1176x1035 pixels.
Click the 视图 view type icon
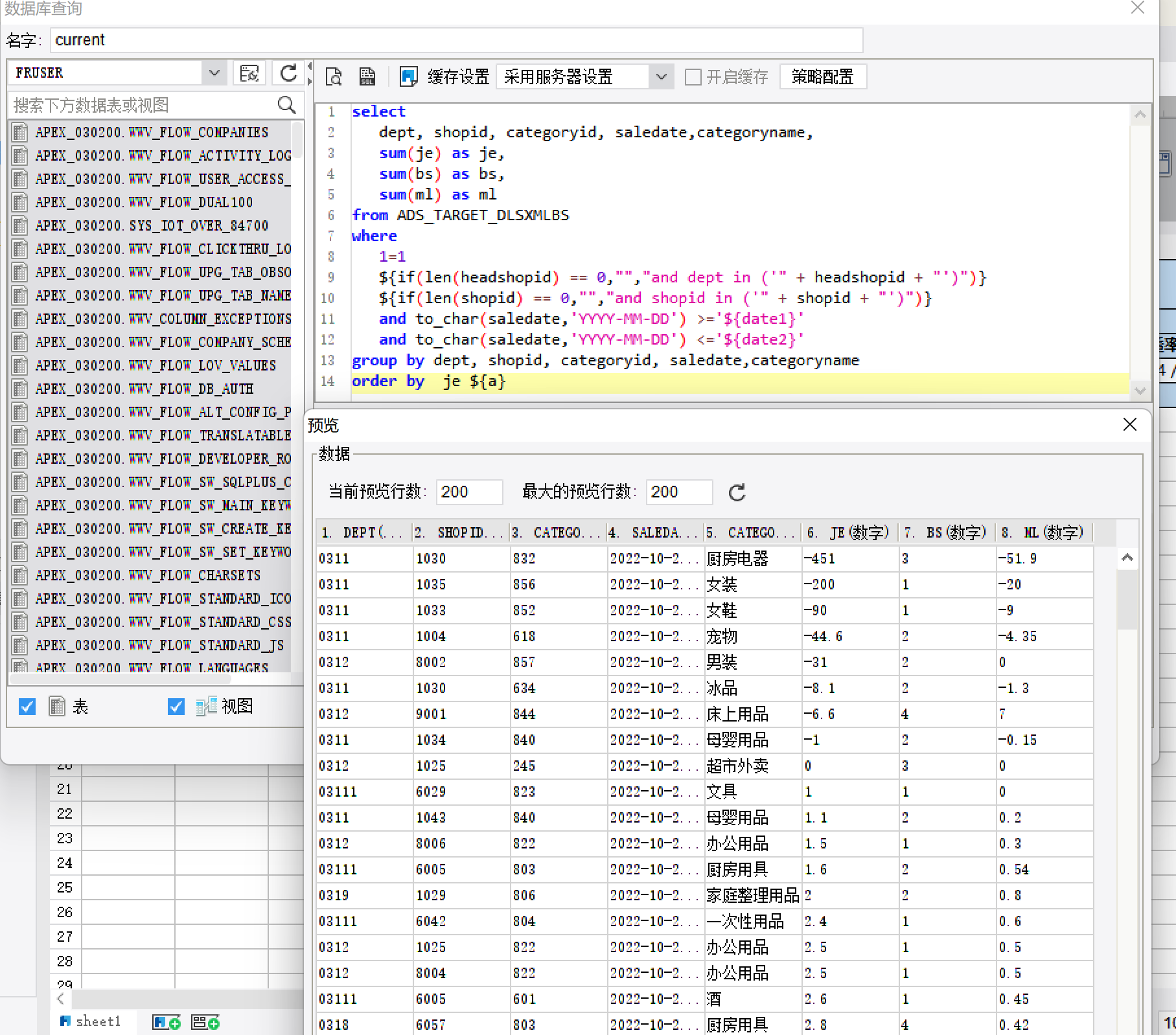pos(206,707)
